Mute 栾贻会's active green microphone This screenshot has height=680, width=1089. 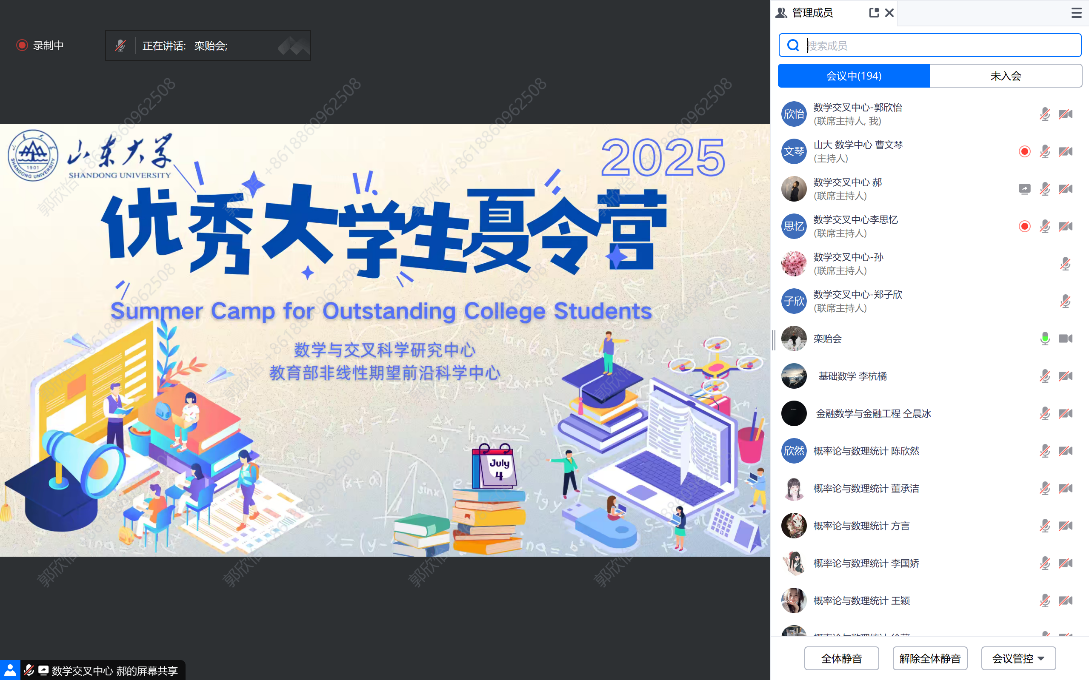(1045, 338)
